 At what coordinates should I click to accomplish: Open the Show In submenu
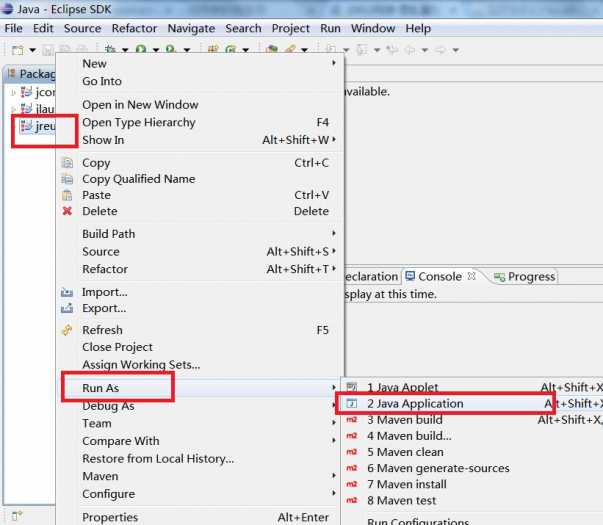(200, 140)
